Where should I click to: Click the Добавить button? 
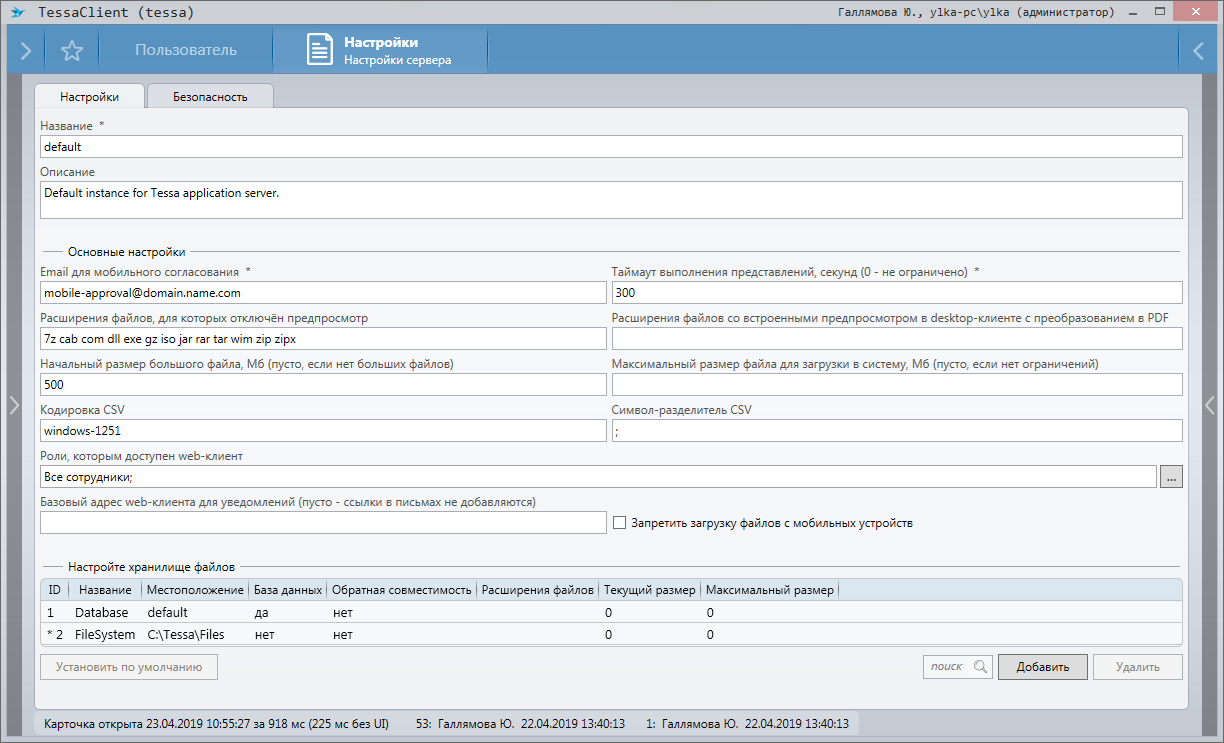(1042, 667)
